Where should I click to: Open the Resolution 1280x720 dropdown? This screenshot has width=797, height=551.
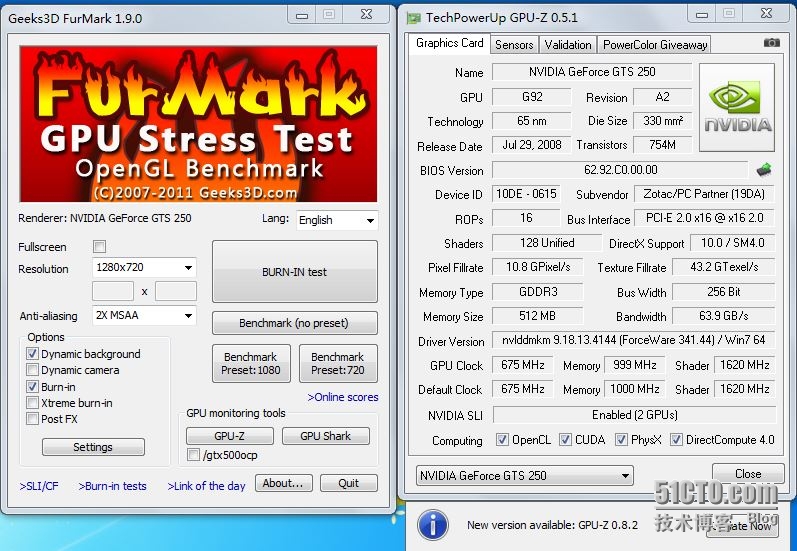point(144,267)
